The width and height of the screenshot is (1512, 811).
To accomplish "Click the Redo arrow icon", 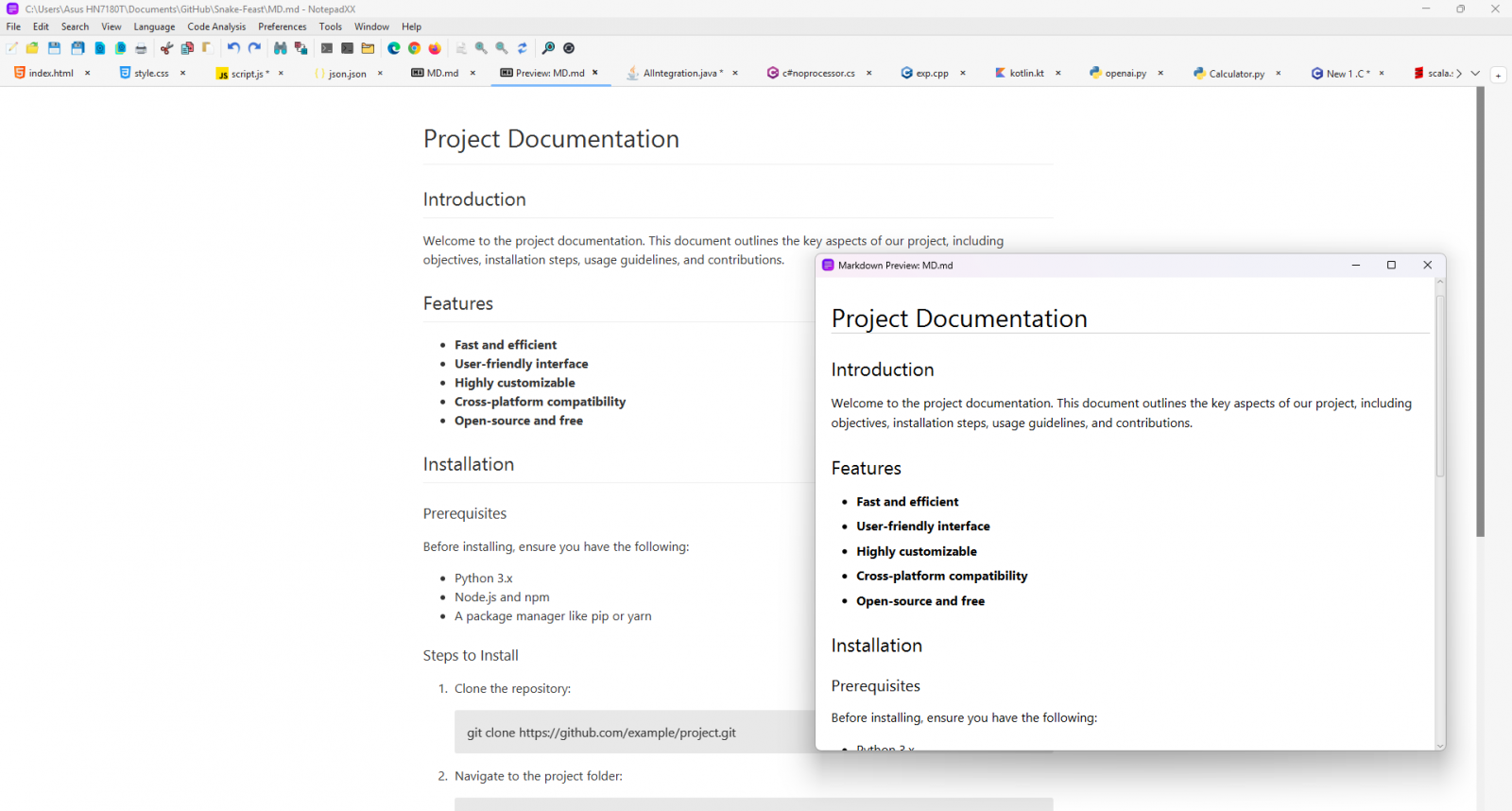I will pos(254,48).
